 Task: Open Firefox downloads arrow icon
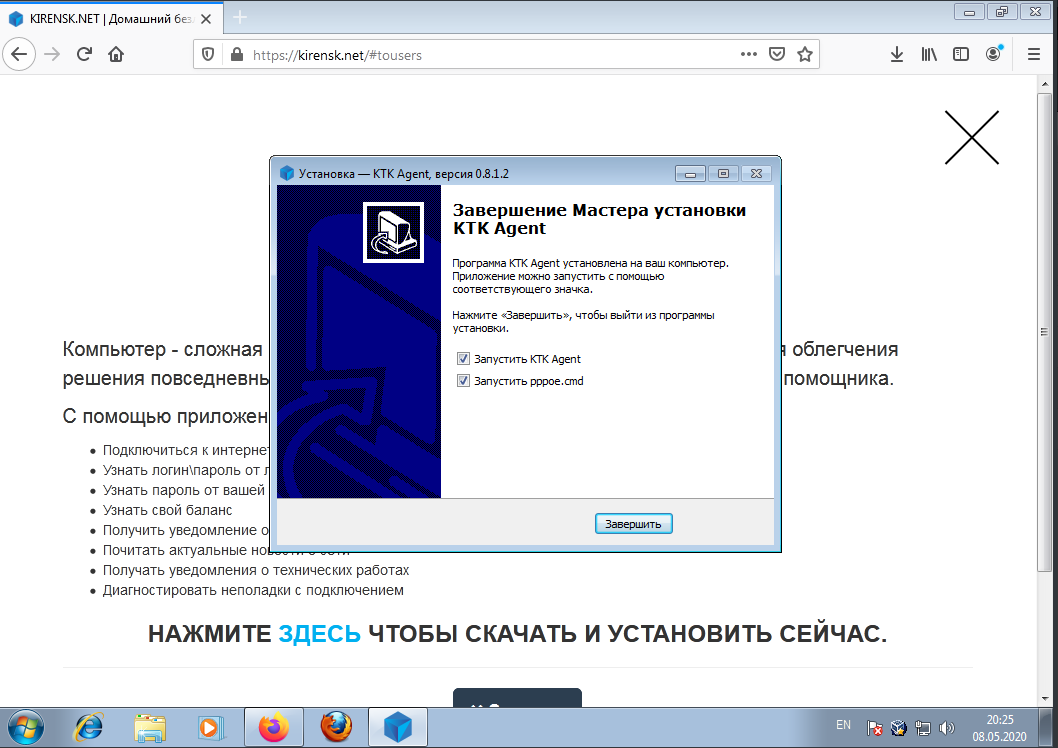coord(897,55)
